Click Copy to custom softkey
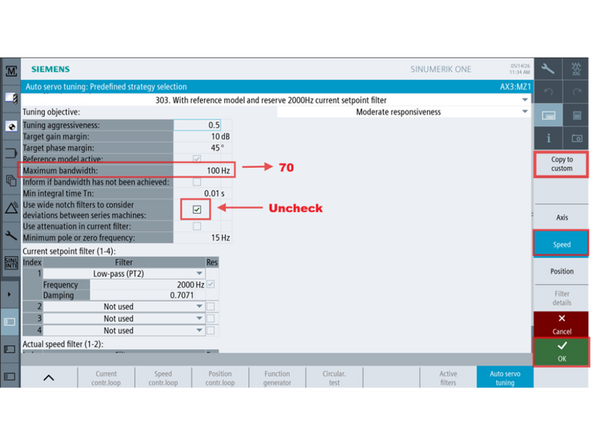The image size is (592, 444). (x=561, y=164)
